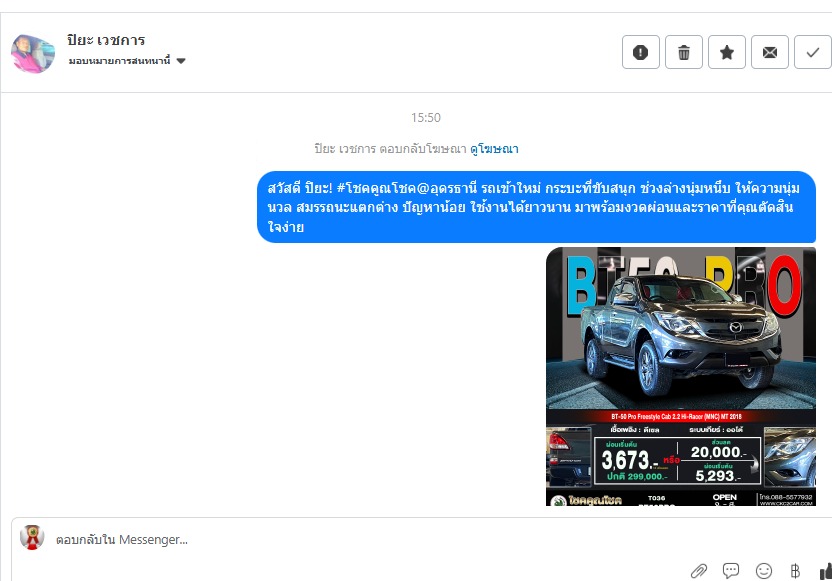Screen dimensions: 832x581
Task: Click the 15:50 timestamp
Action: click(x=426, y=117)
